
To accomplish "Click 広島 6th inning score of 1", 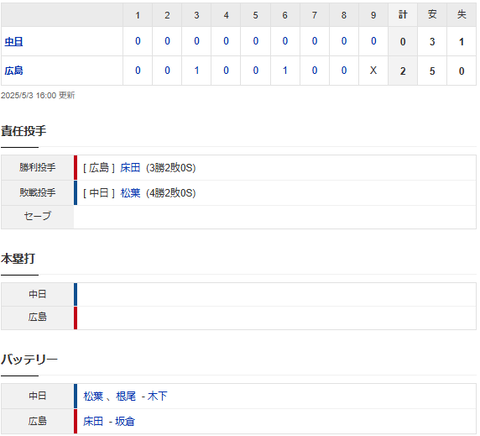I will click(x=285, y=71).
